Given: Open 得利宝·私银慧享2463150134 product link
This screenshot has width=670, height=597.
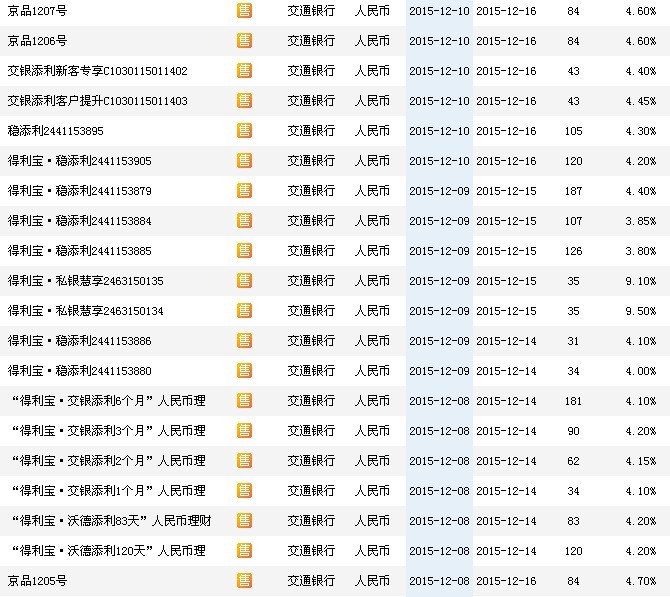Looking at the screenshot, I should point(85,311).
